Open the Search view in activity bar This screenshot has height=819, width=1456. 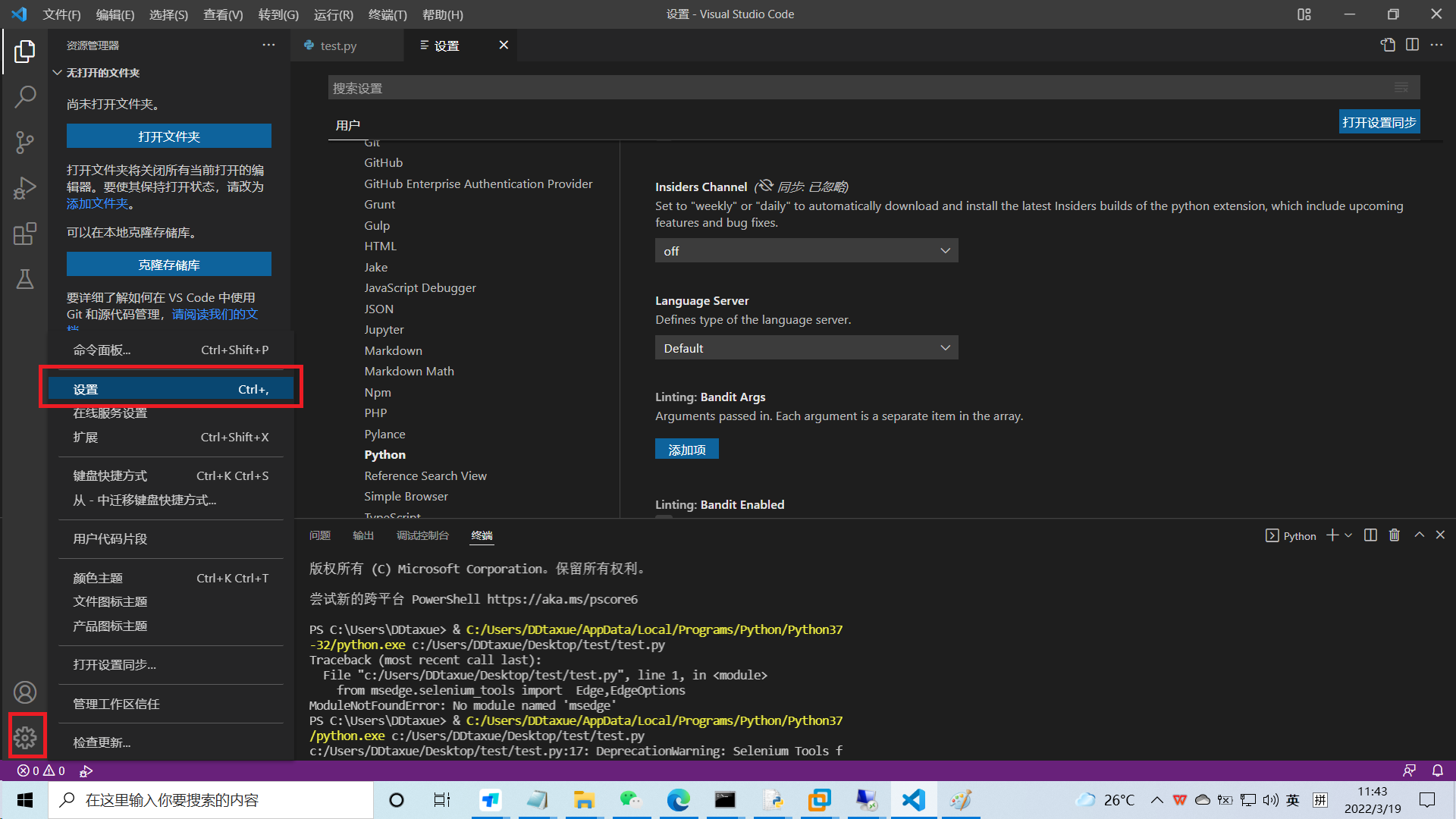coord(24,96)
